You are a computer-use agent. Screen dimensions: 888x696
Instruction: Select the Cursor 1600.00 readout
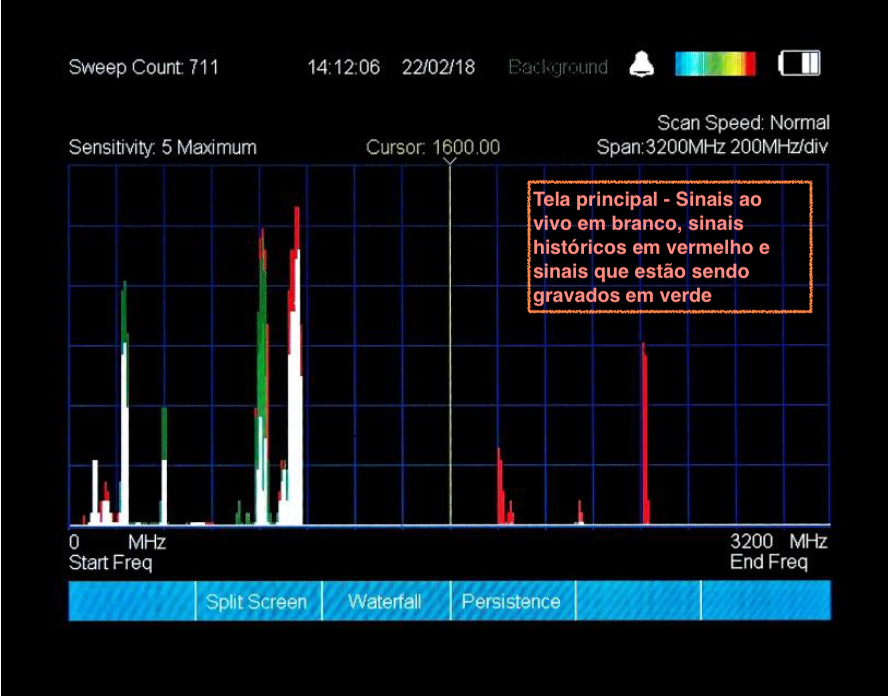tap(433, 147)
